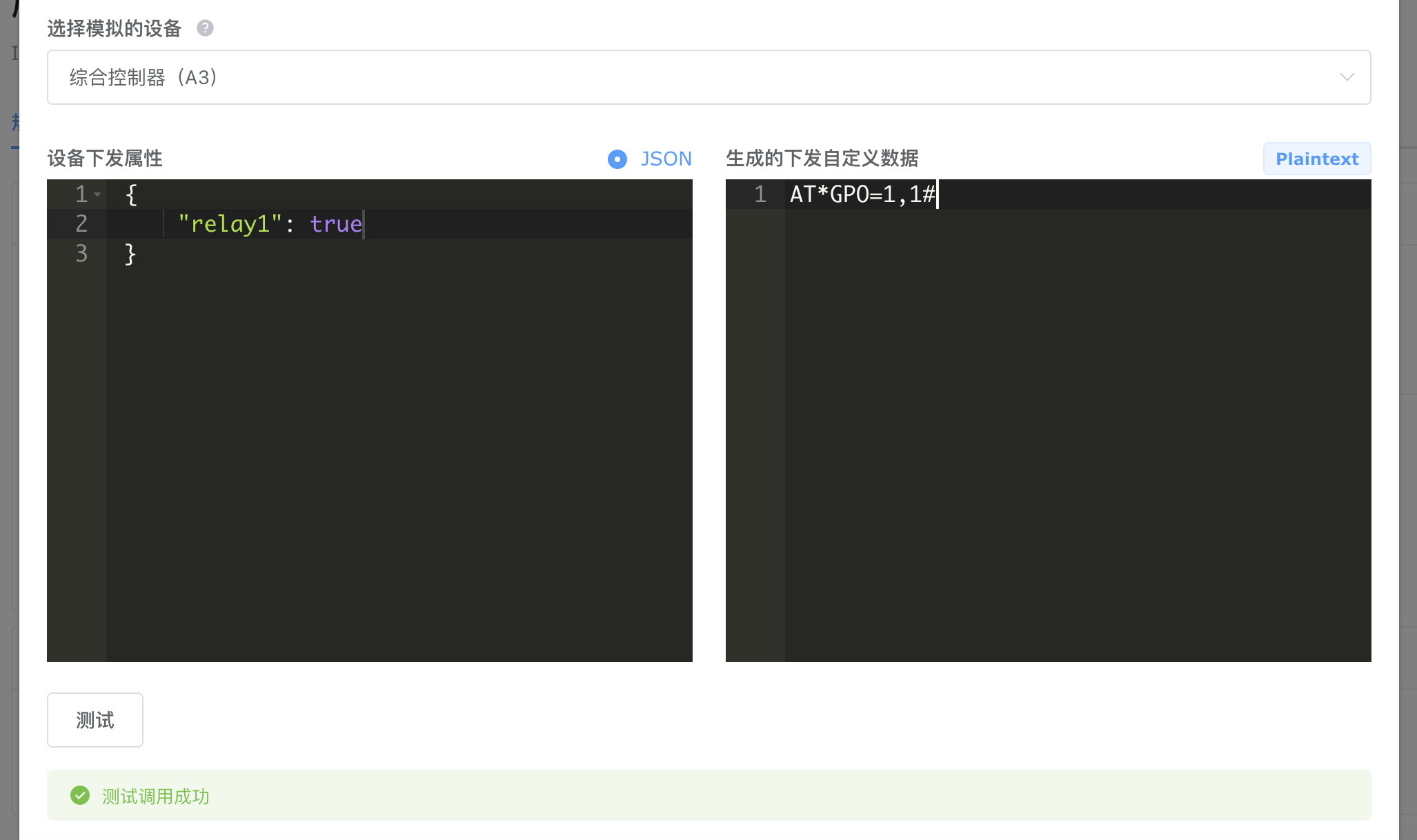This screenshot has height=840, width=1417.
Task: Click the success check icon
Action: point(80,795)
